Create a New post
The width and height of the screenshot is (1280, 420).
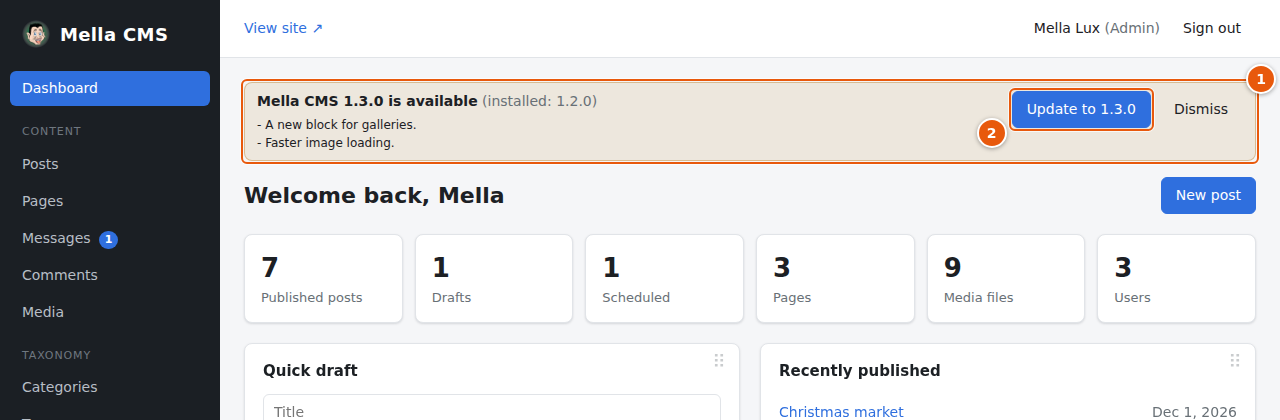1208,195
